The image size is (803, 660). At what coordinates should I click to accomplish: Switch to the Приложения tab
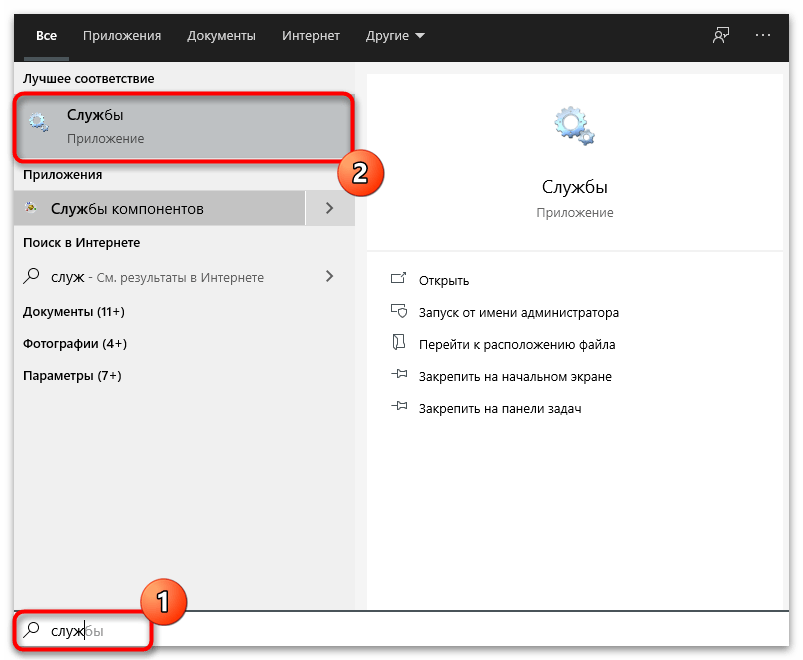coord(122,36)
